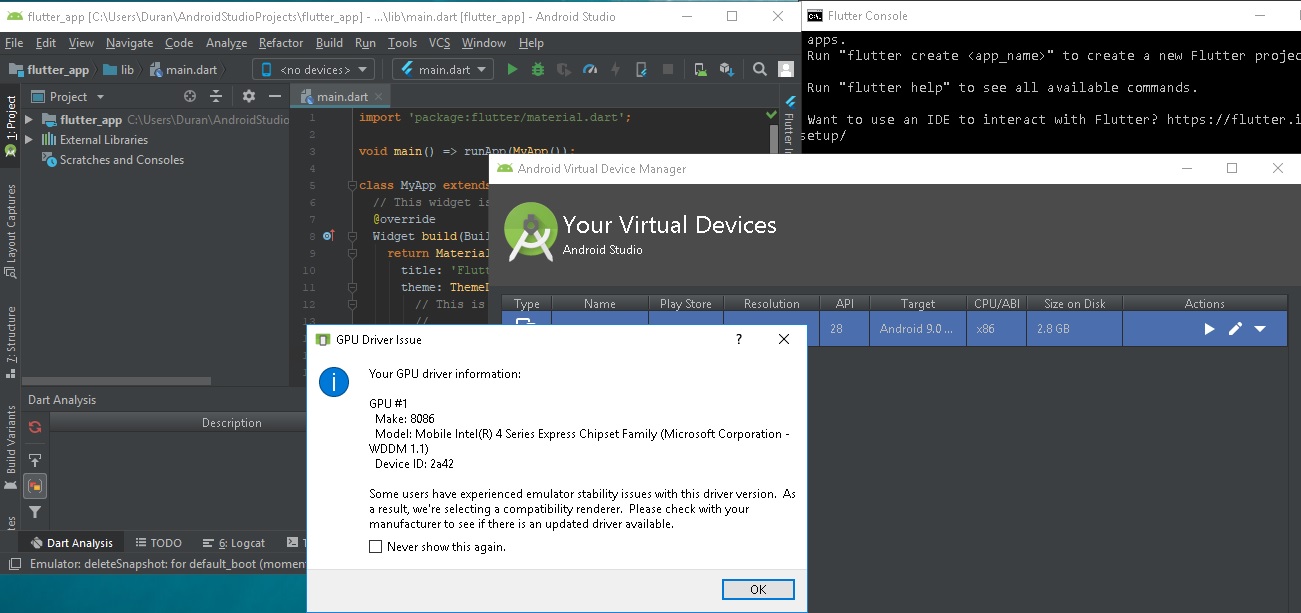Open the Build menu
This screenshot has width=1301, height=613.
(329, 43)
